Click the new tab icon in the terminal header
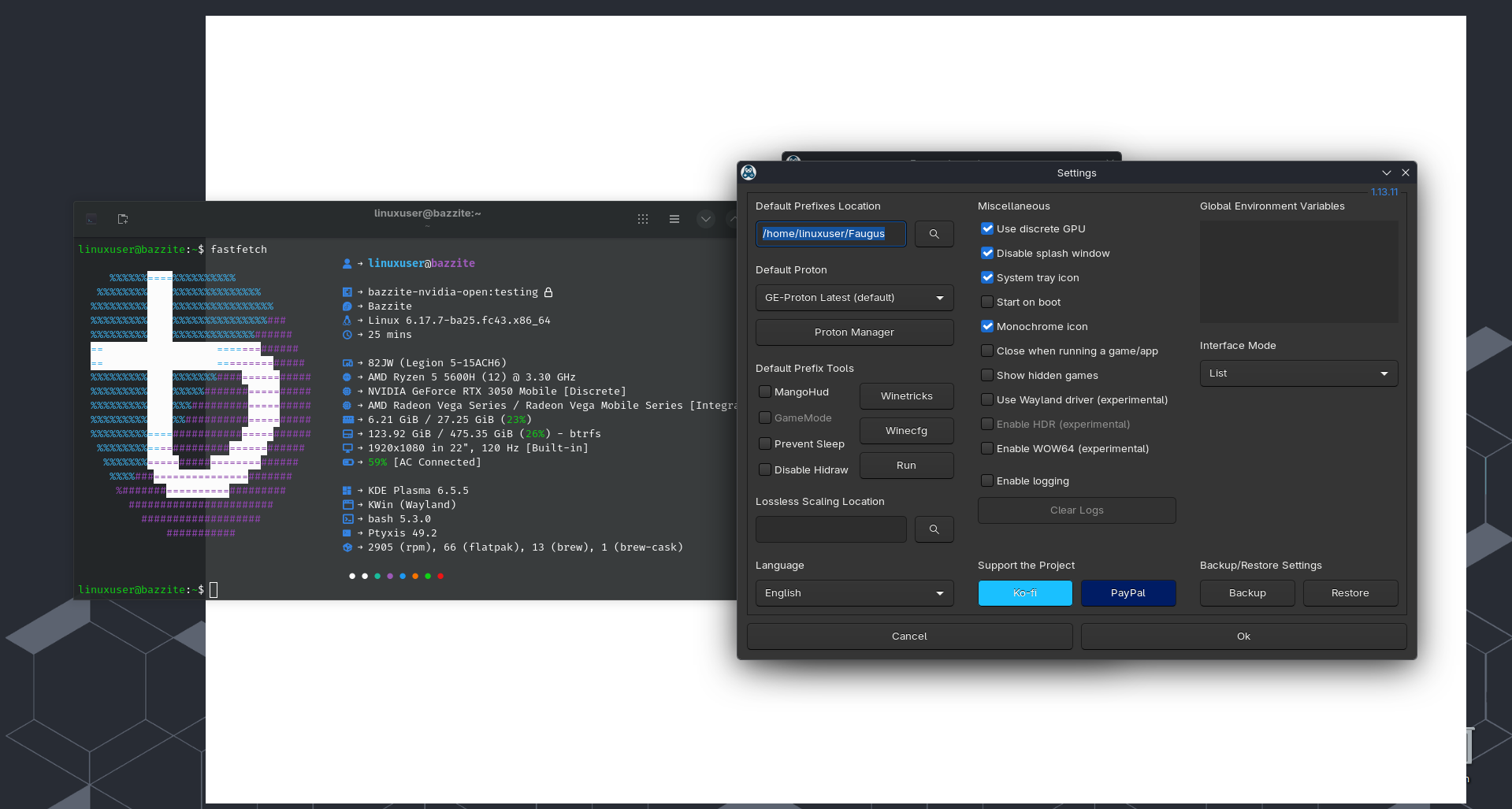Image resolution: width=1512 pixels, height=809 pixels. 123,219
